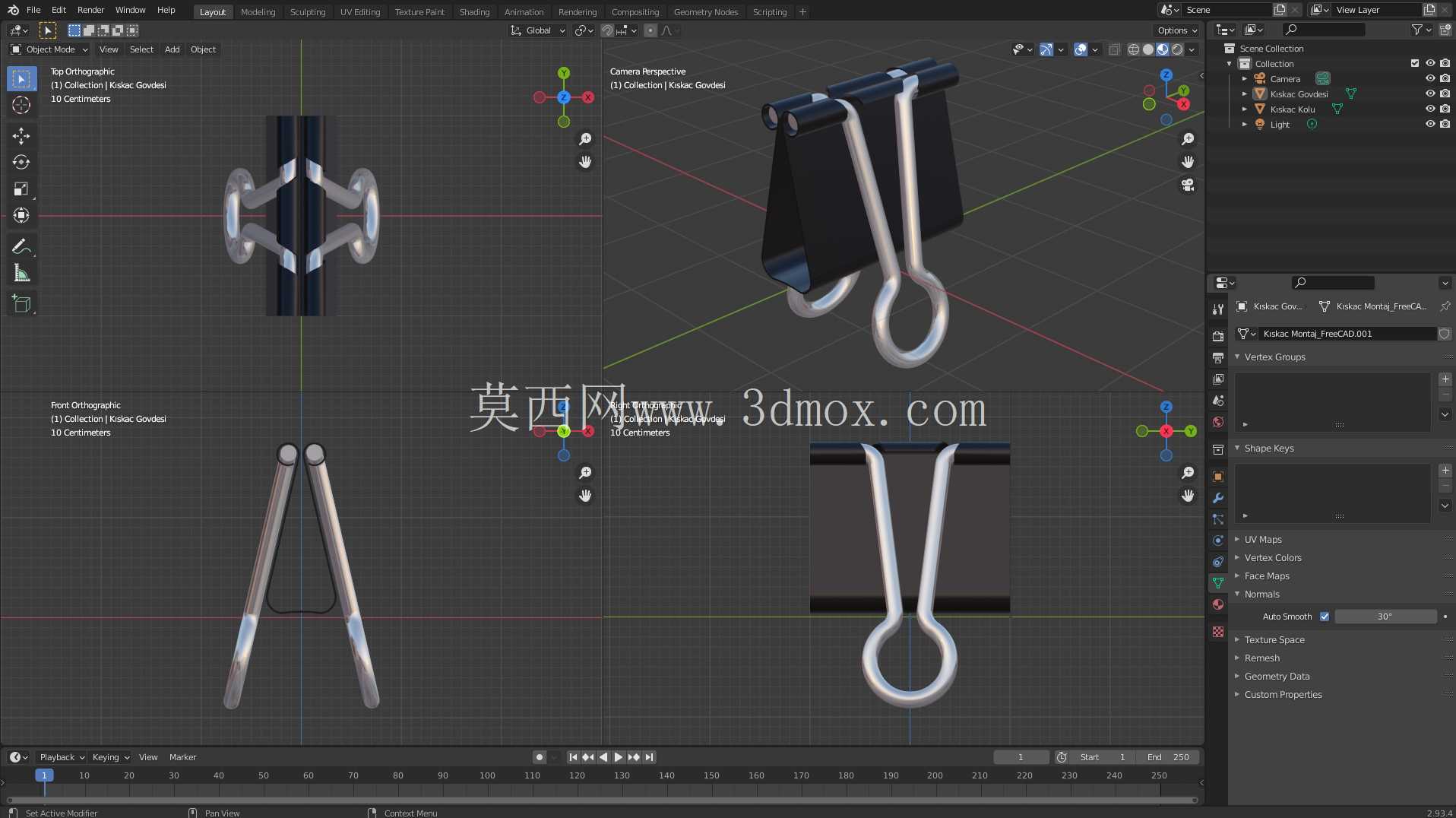Expand the Kiskac Govdesi tree item

[x=1245, y=94]
